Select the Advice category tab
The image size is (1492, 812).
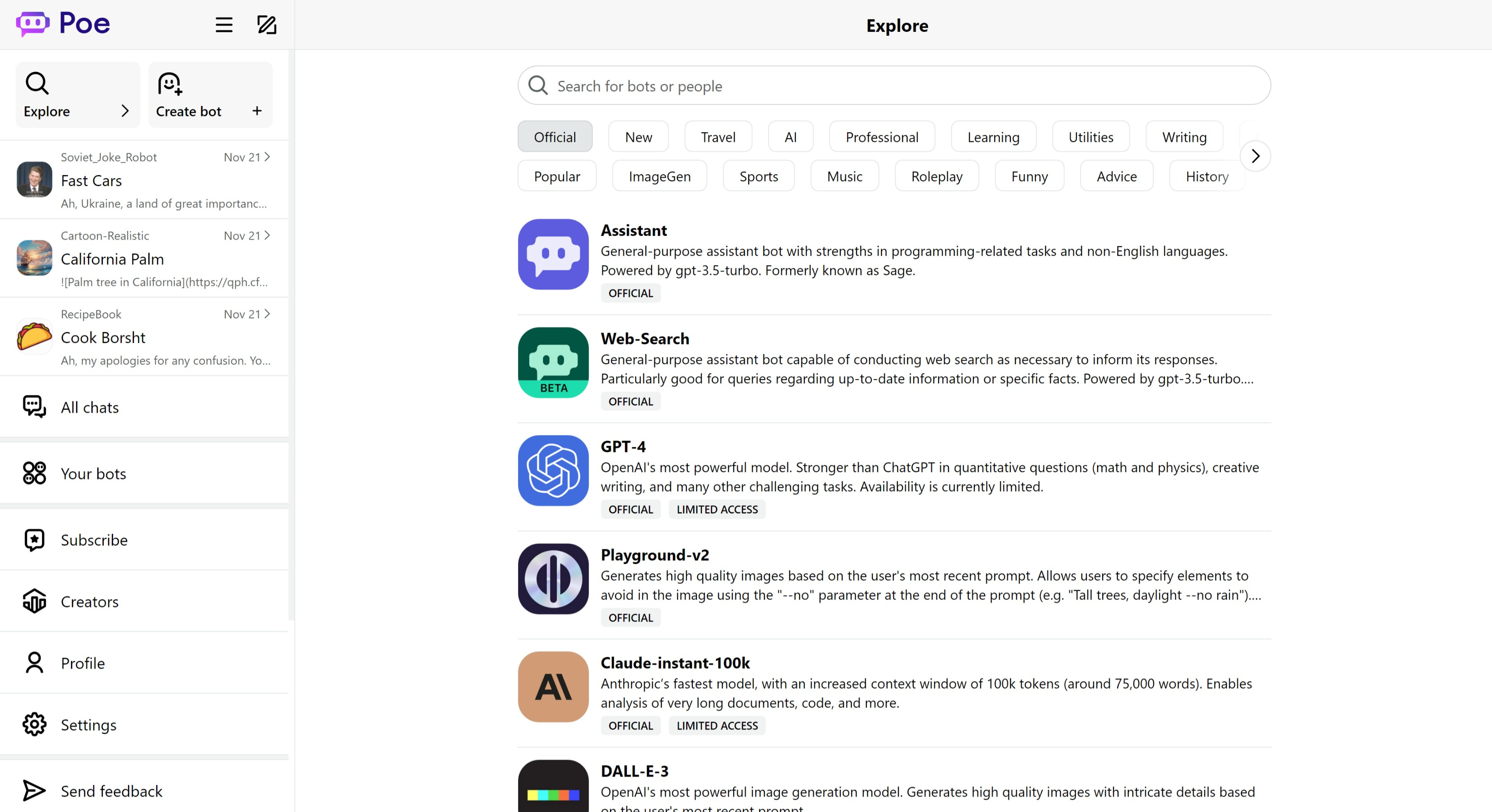[1117, 176]
